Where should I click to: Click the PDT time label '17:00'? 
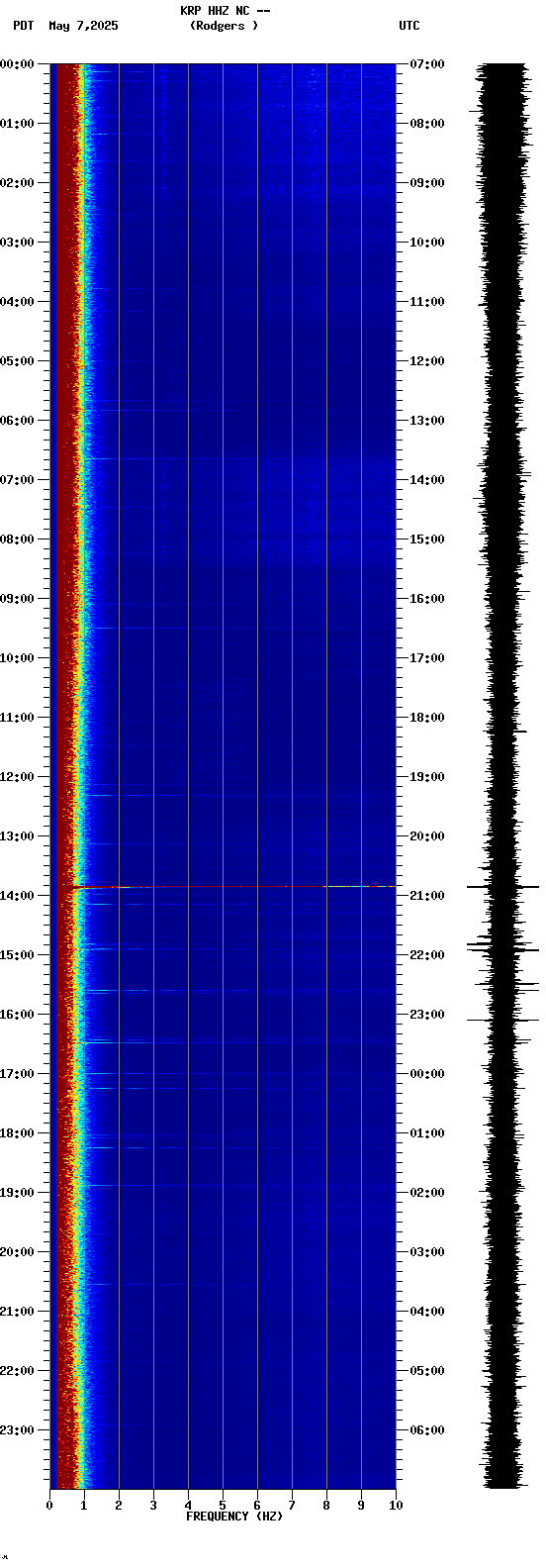click(17, 1074)
